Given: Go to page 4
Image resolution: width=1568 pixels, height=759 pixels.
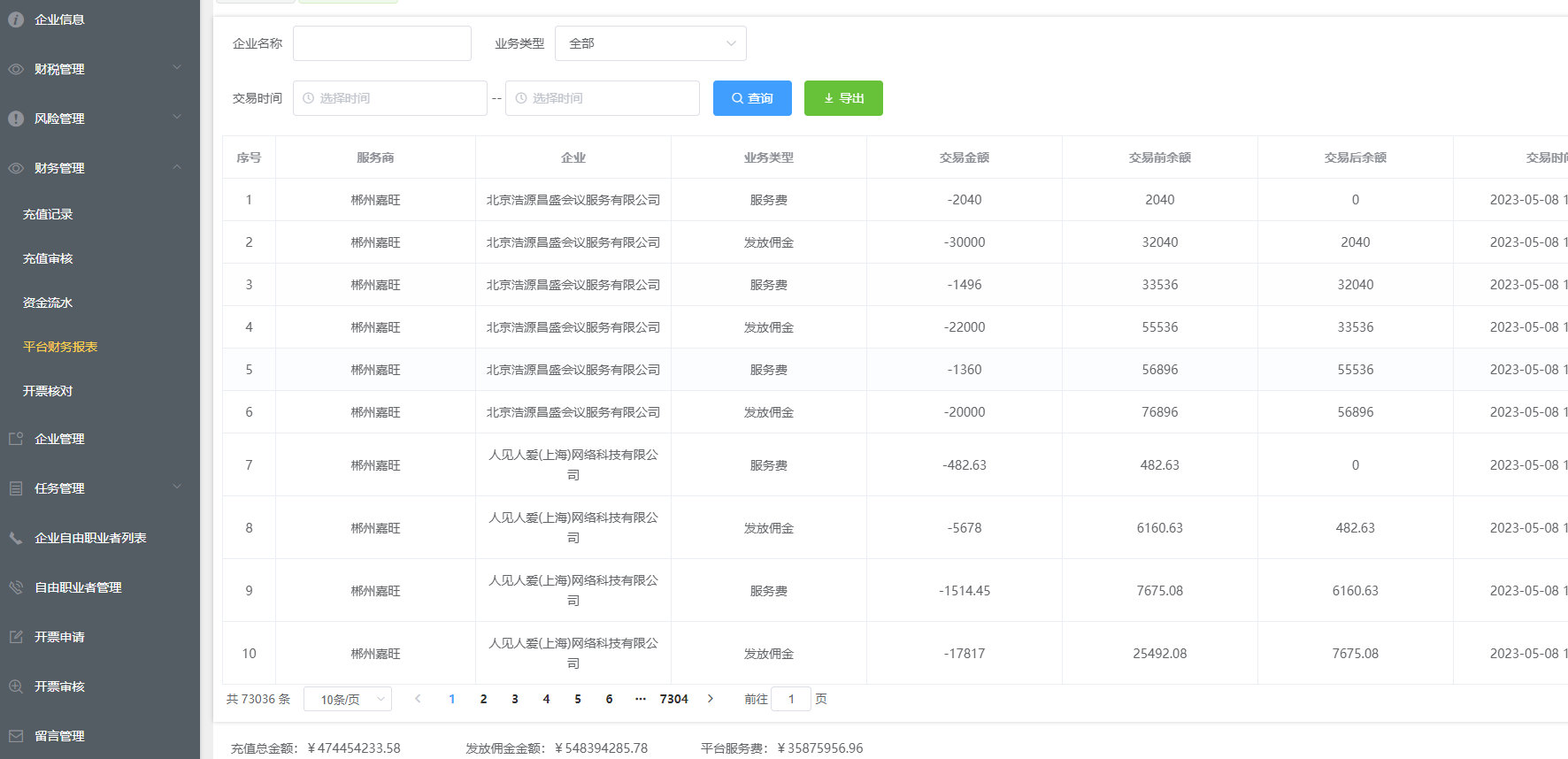Looking at the screenshot, I should (x=546, y=699).
